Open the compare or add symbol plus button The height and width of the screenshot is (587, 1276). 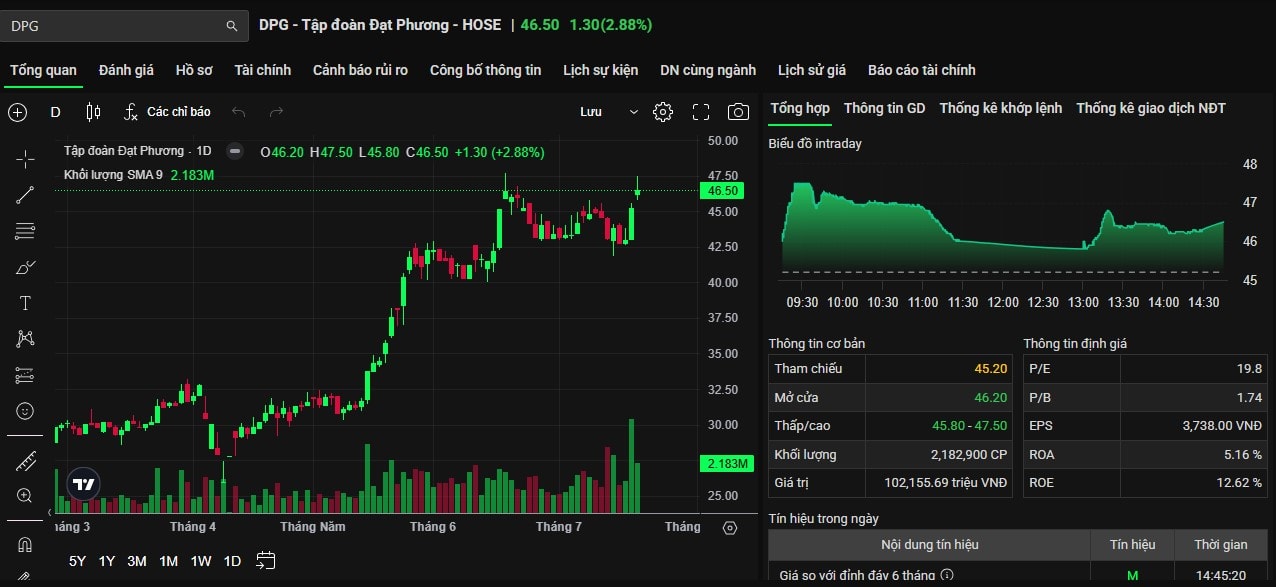click(18, 112)
